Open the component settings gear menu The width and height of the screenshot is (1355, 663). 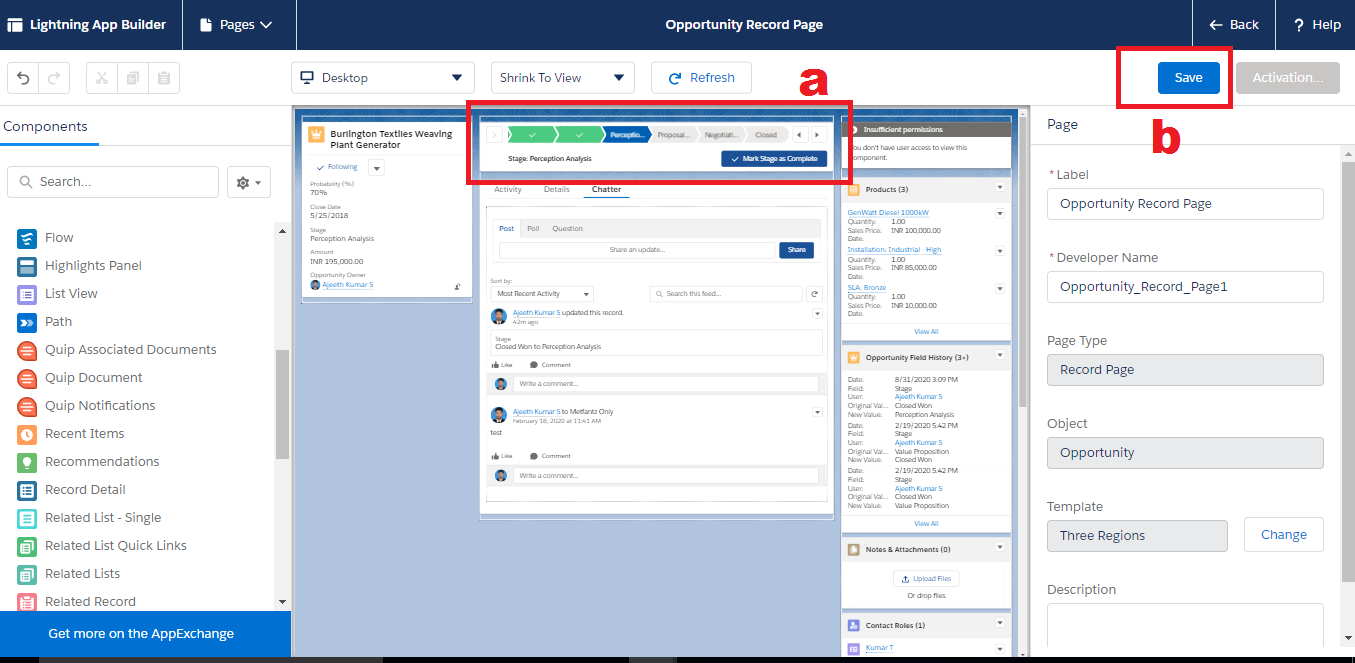tap(248, 181)
